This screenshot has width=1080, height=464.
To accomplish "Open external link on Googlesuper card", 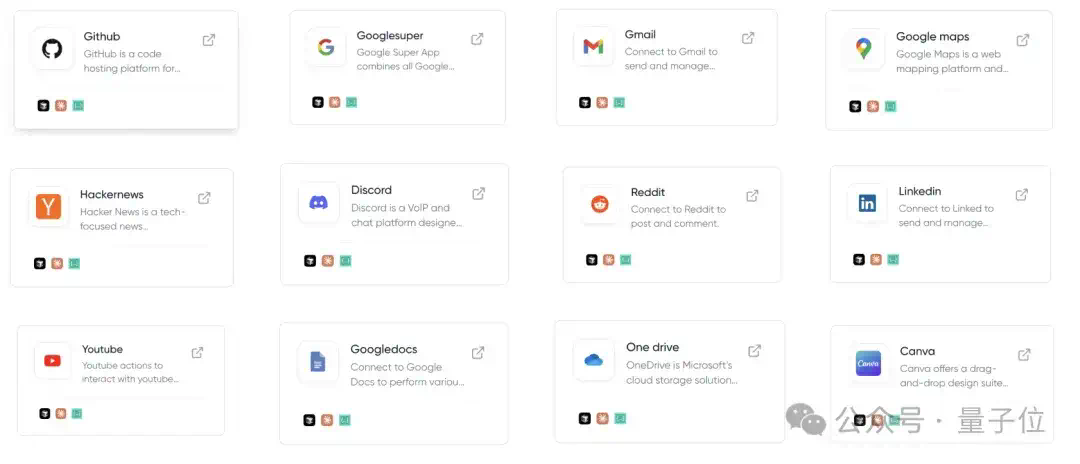I will (x=477, y=39).
